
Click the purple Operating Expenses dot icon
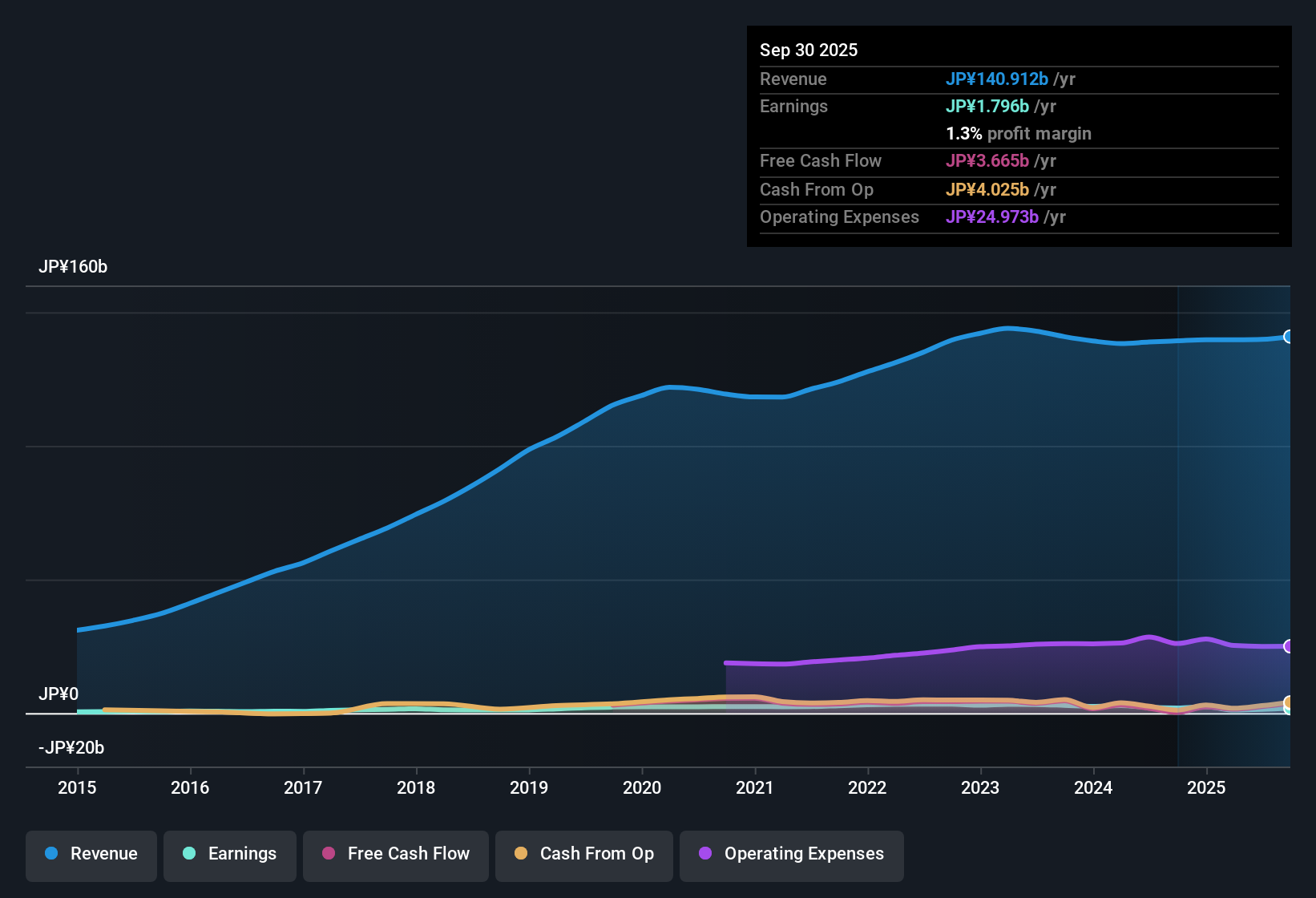(x=704, y=854)
